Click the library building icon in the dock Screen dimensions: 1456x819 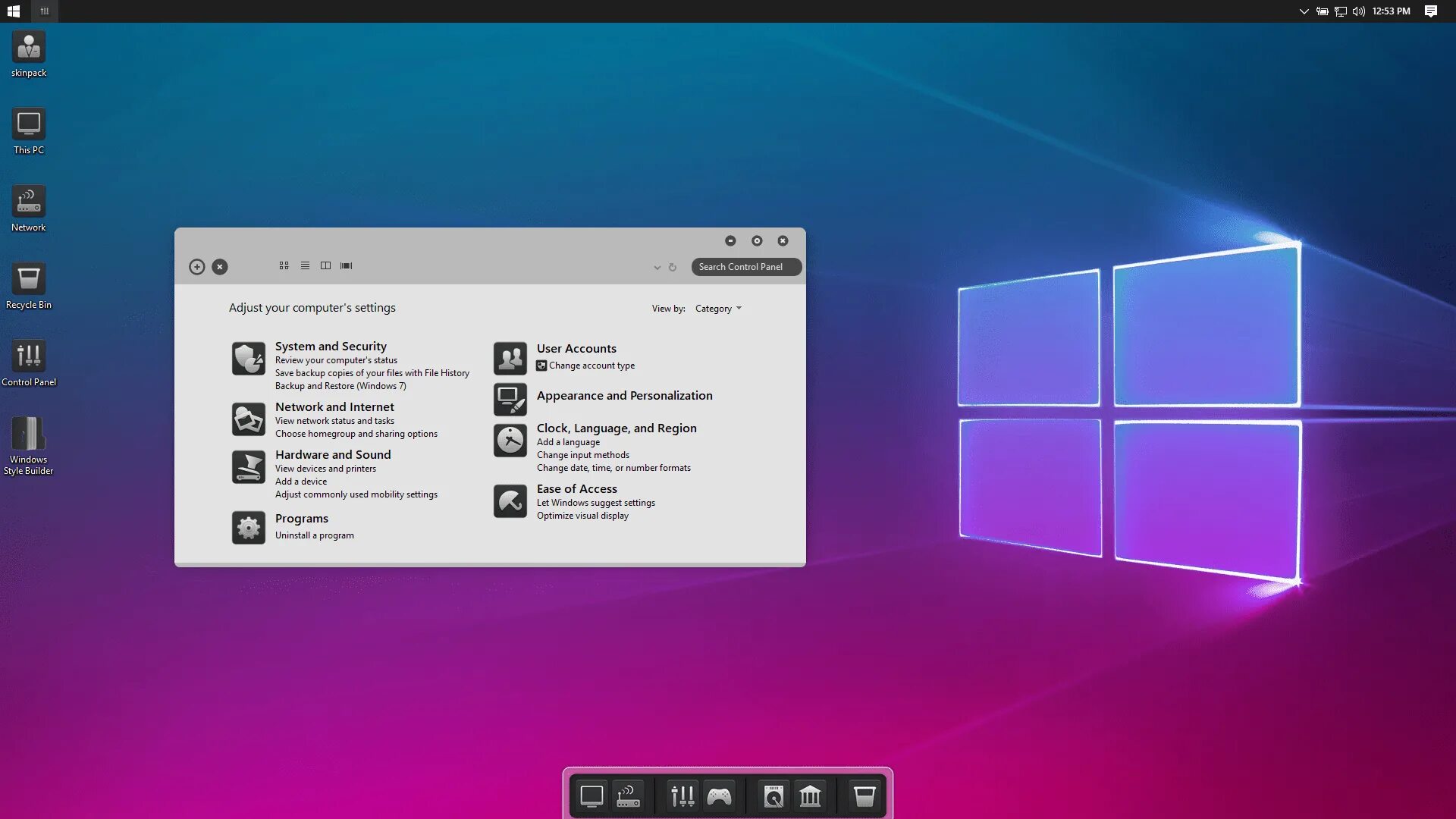[810, 796]
